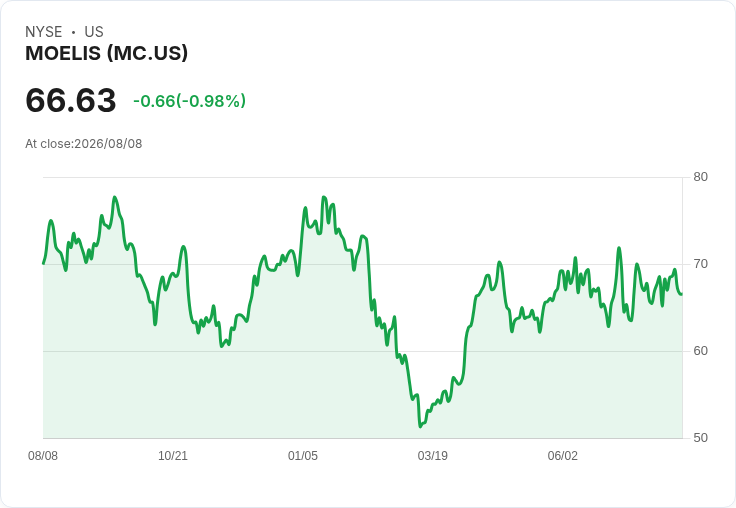The width and height of the screenshot is (736, 508).
Task: Click the 70 price axis label
Action: click(x=700, y=264)
